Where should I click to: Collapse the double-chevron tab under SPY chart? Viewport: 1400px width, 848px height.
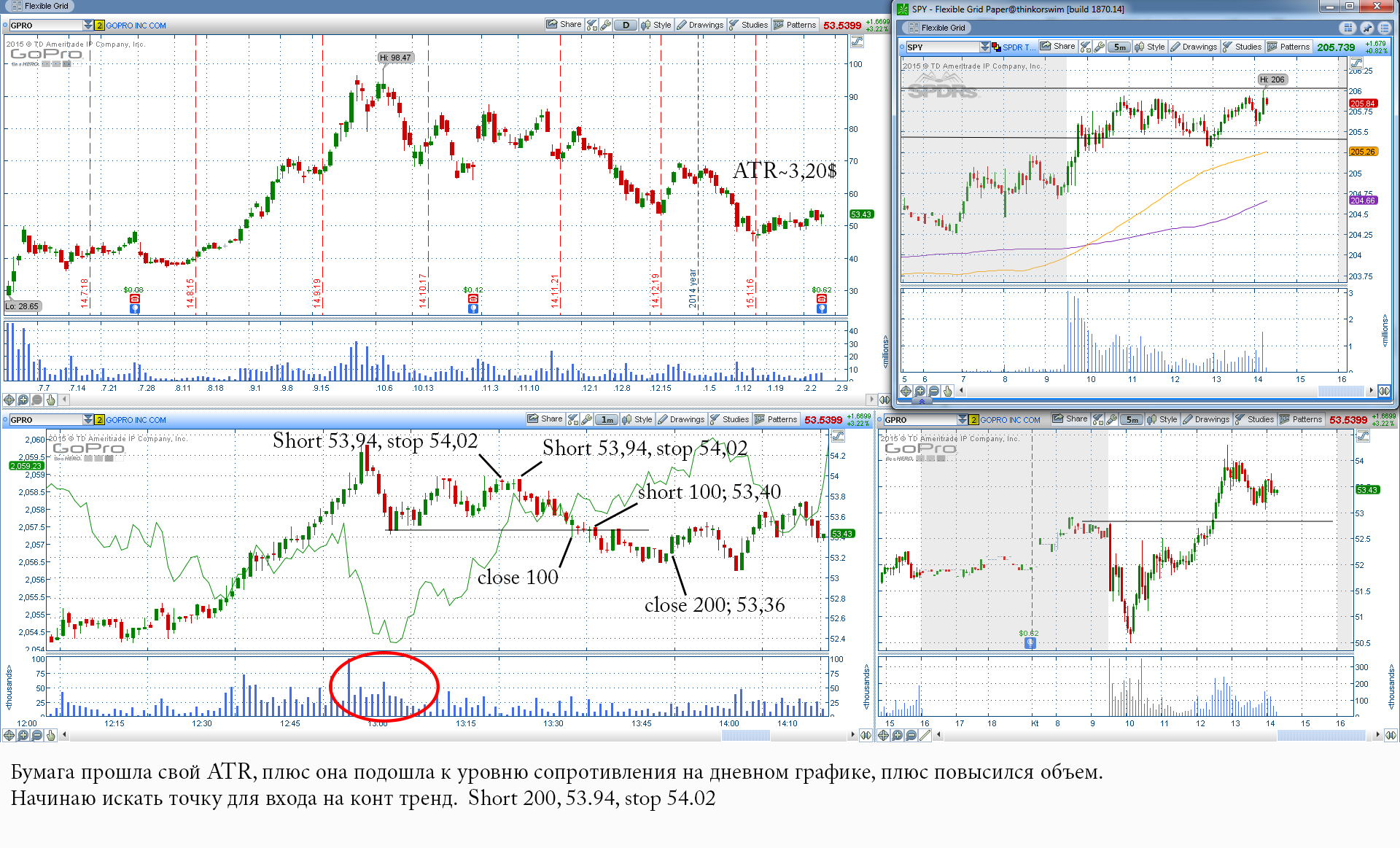[922, 402]
